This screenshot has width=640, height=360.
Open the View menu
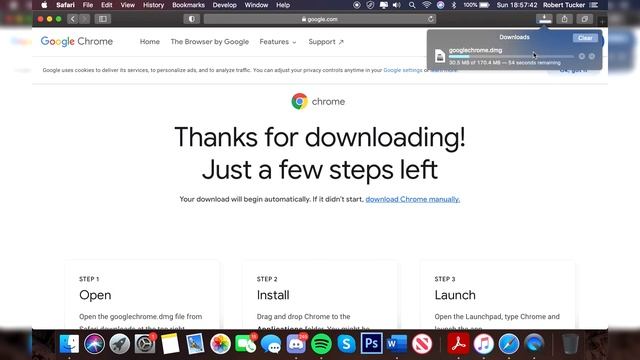click(127, 5)
